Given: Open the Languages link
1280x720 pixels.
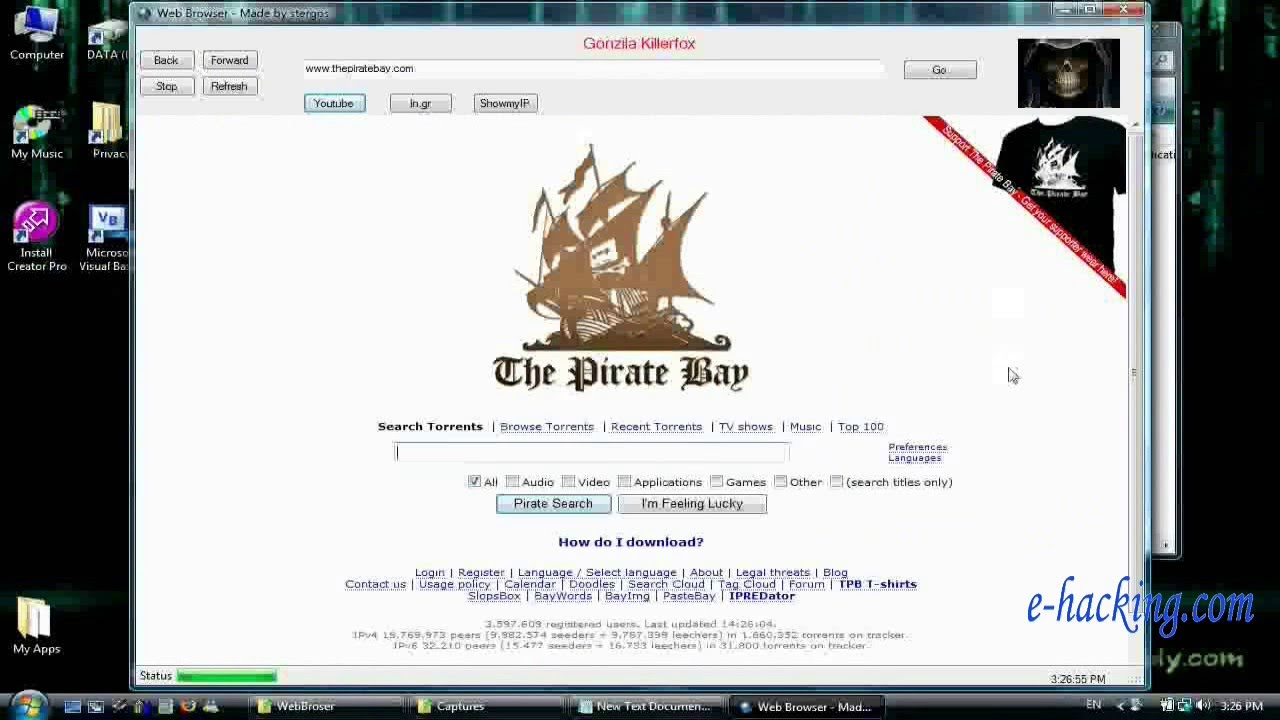Looking at the screenshot, I should click(915, 458).
